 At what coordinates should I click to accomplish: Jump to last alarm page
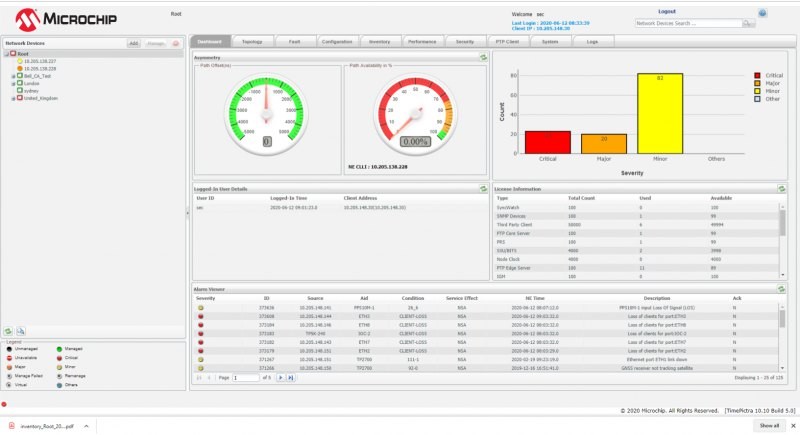pos(290,378)
